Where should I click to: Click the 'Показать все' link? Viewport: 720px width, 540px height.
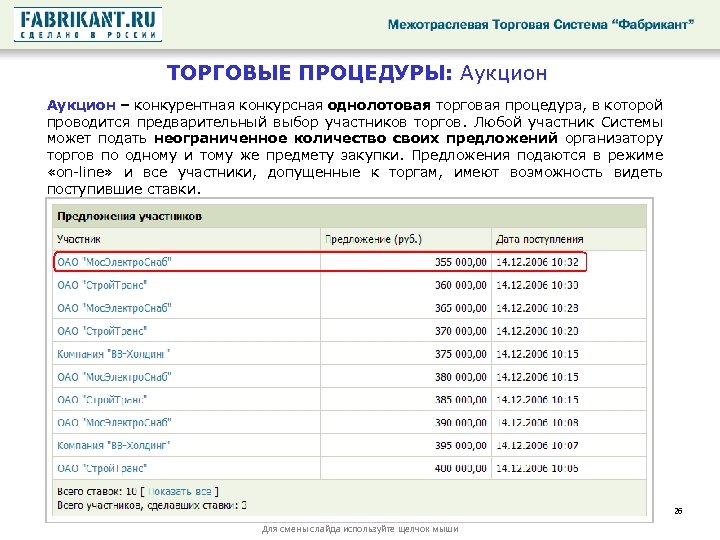180,491
